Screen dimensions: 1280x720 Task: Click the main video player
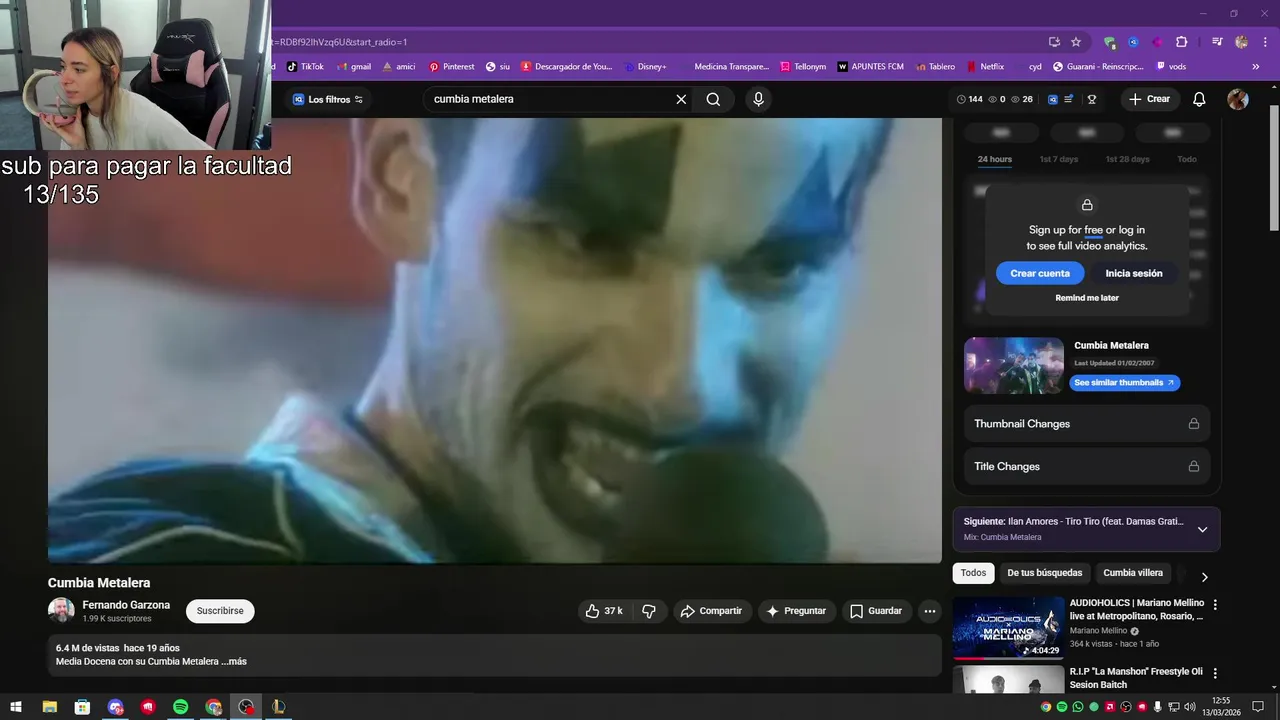495,340
